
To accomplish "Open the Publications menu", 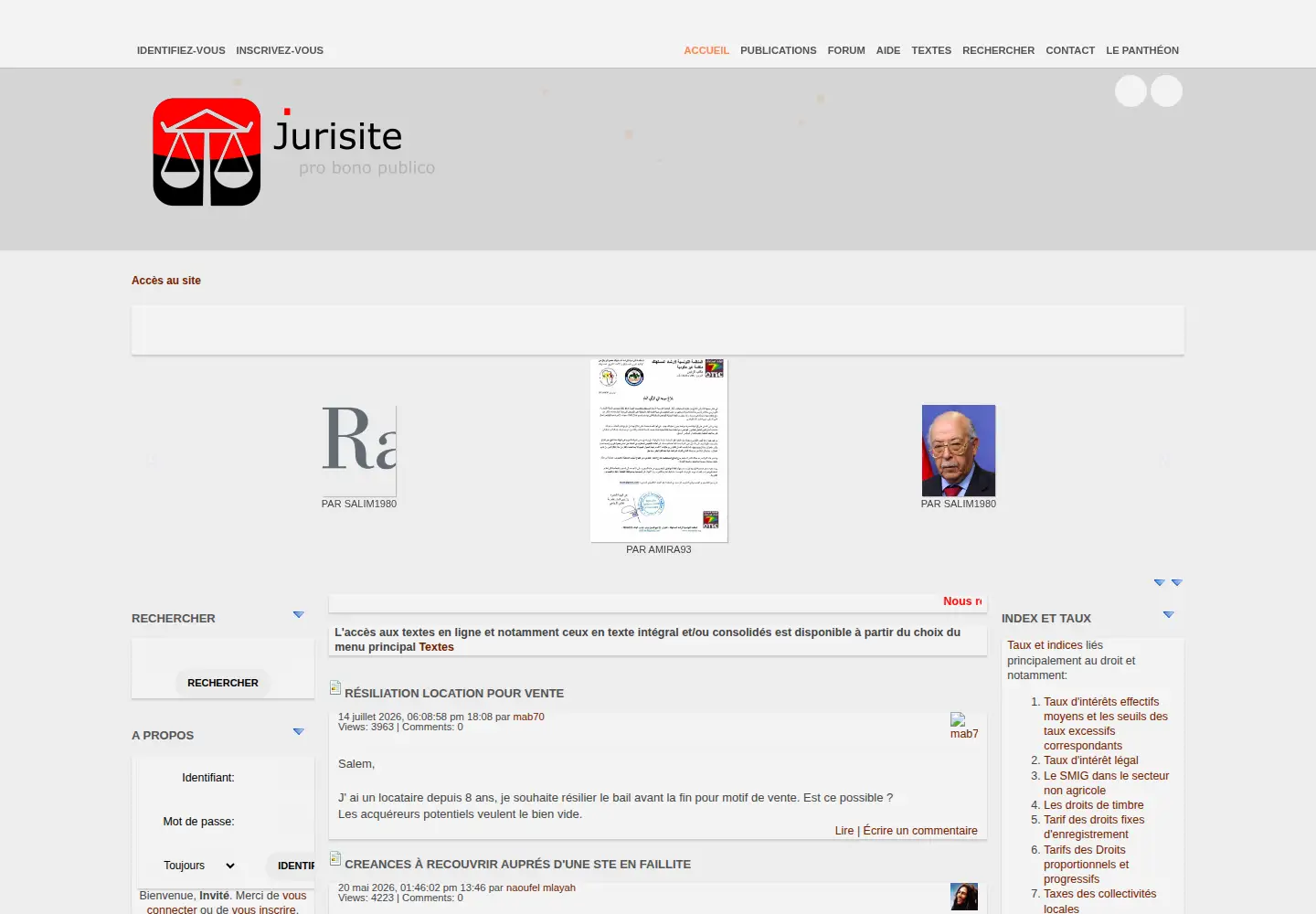I will point(779,50).
